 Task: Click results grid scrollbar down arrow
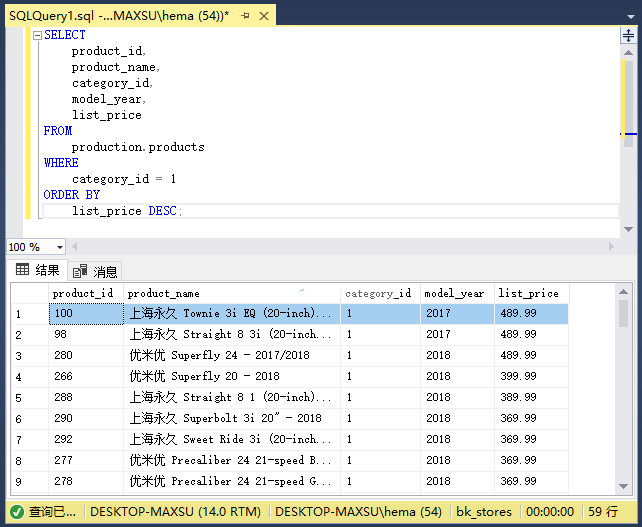[623, 486]
